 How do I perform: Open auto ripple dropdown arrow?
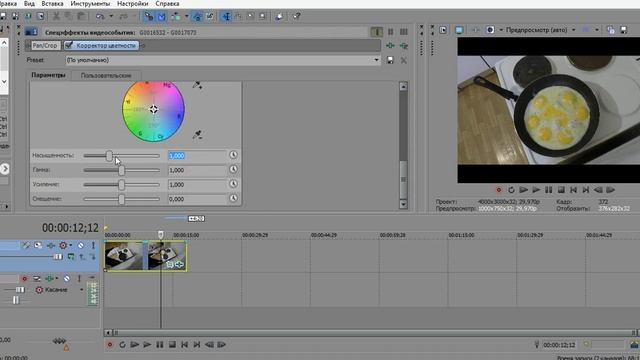click(x=187, y=16)
